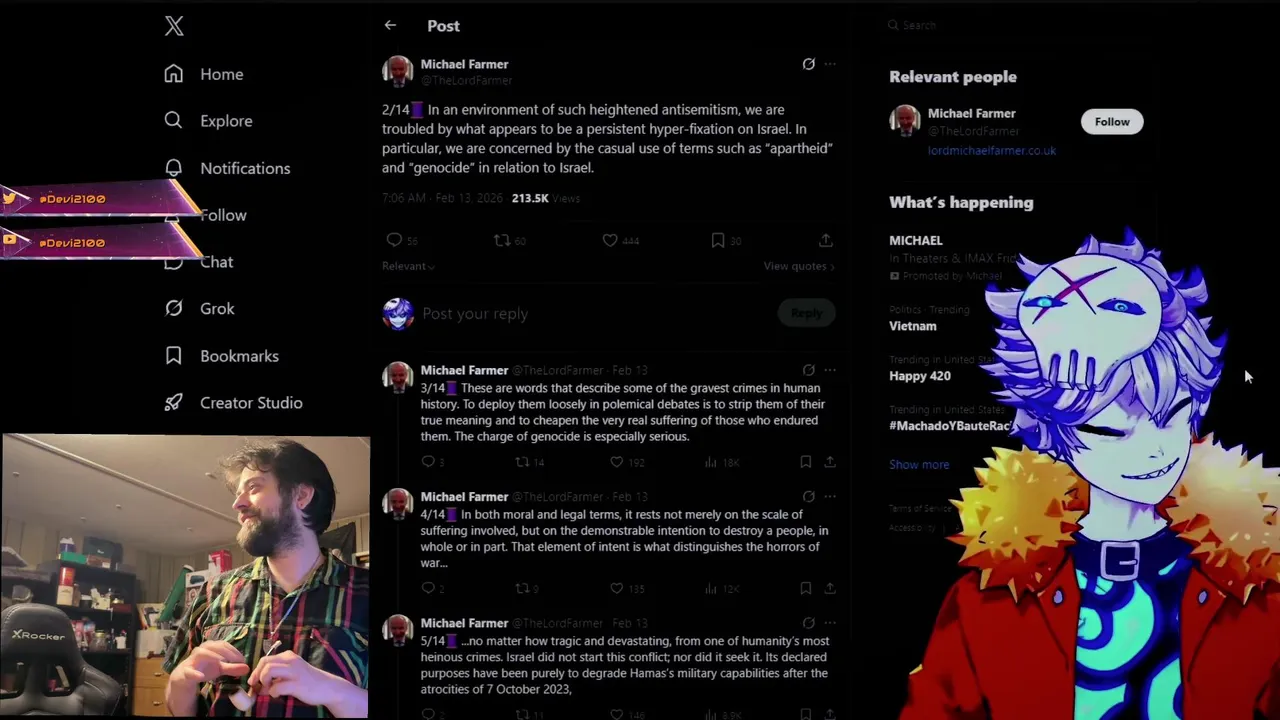This screenshot has width=1280, height=720.
Task: Open lordmichaelfarmer.co.uk link
Action: point(991,151)
